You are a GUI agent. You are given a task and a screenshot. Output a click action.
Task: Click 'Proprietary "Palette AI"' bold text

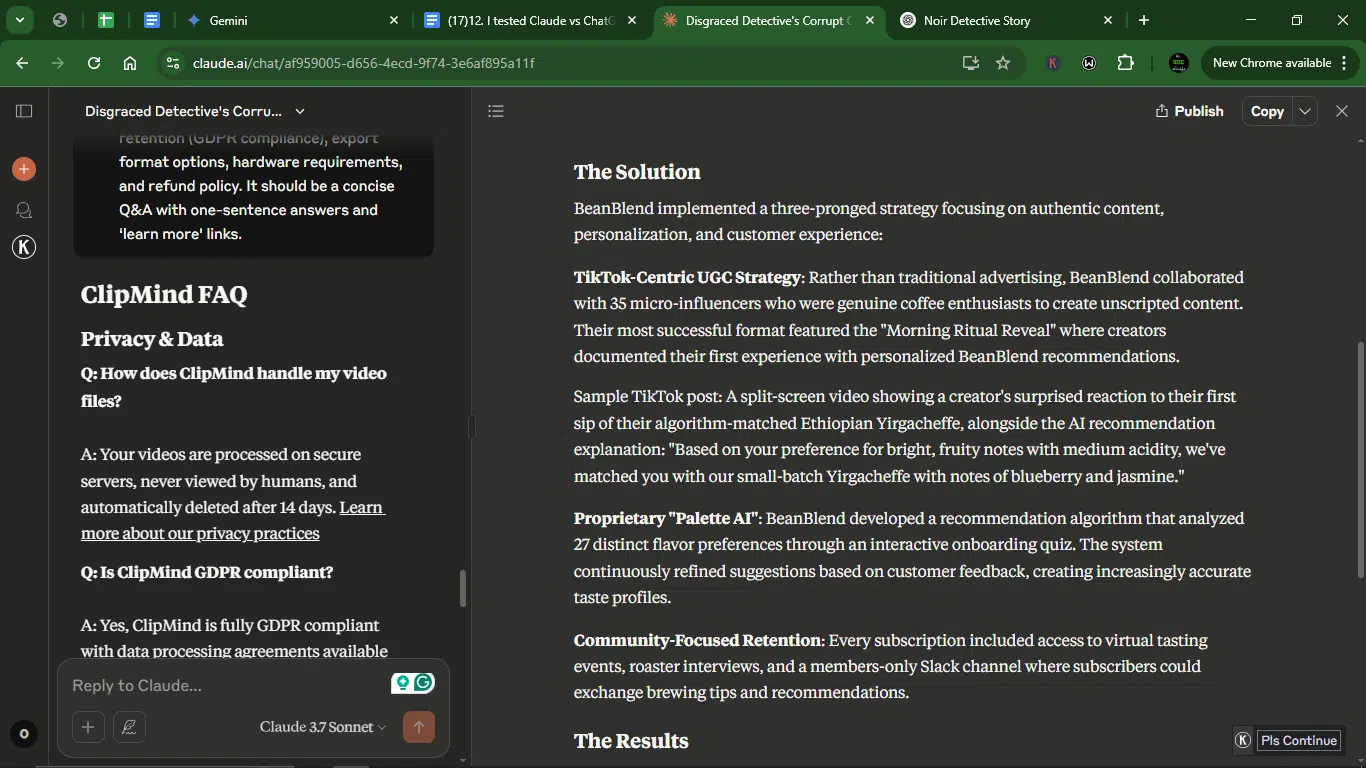coord(667,518)
